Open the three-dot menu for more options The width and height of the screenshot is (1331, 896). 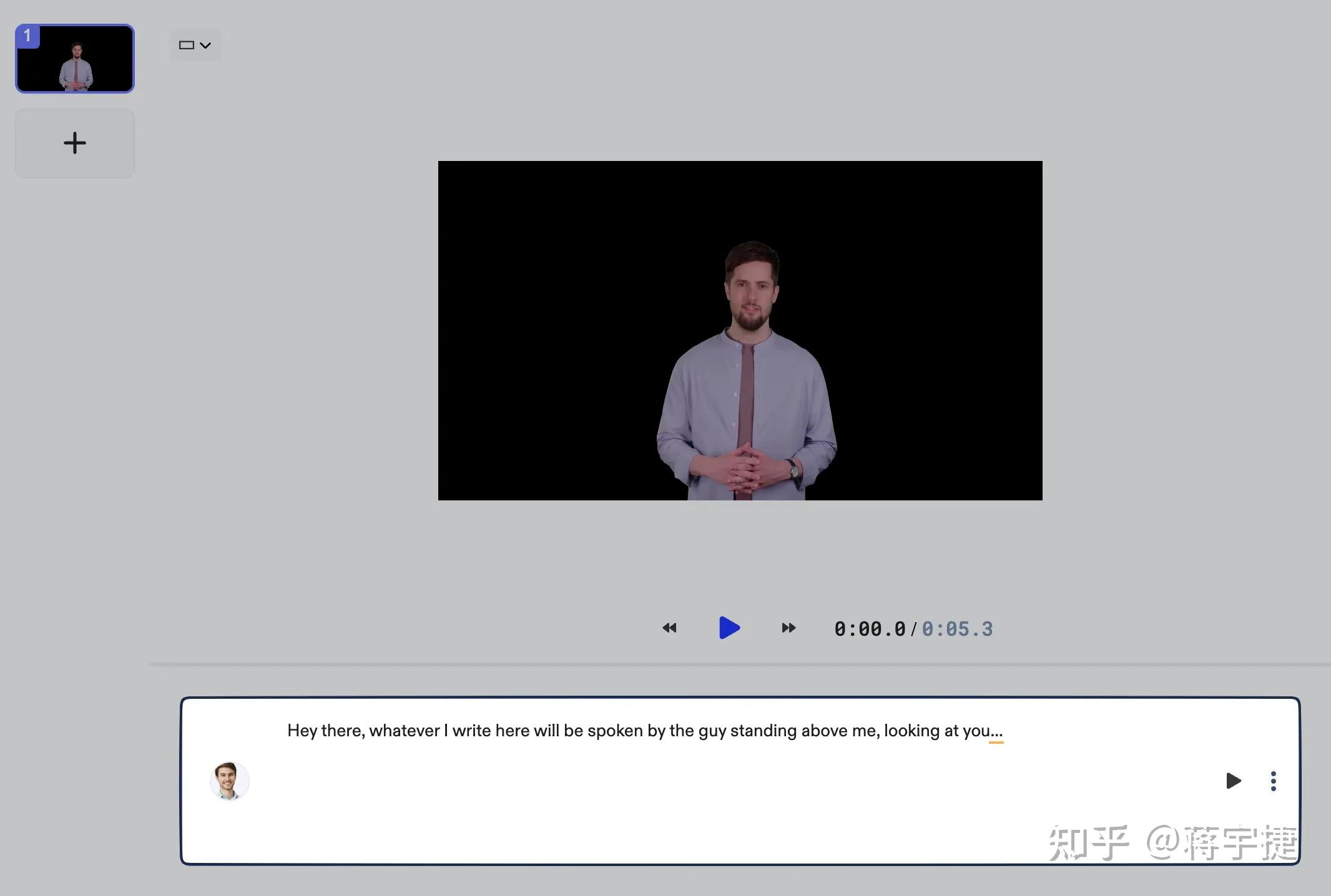1273,781
